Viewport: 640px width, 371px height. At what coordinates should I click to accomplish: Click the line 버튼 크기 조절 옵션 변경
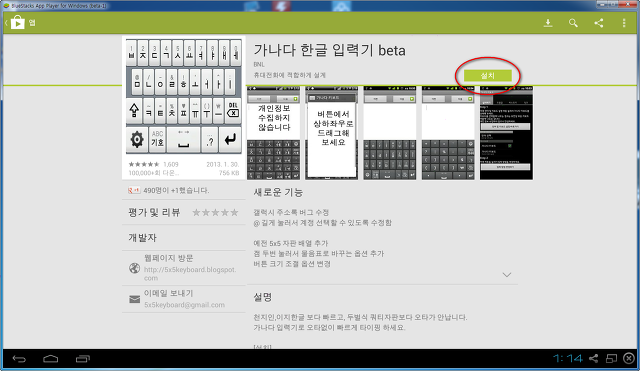pyautogui.click(x=292, y=264)
